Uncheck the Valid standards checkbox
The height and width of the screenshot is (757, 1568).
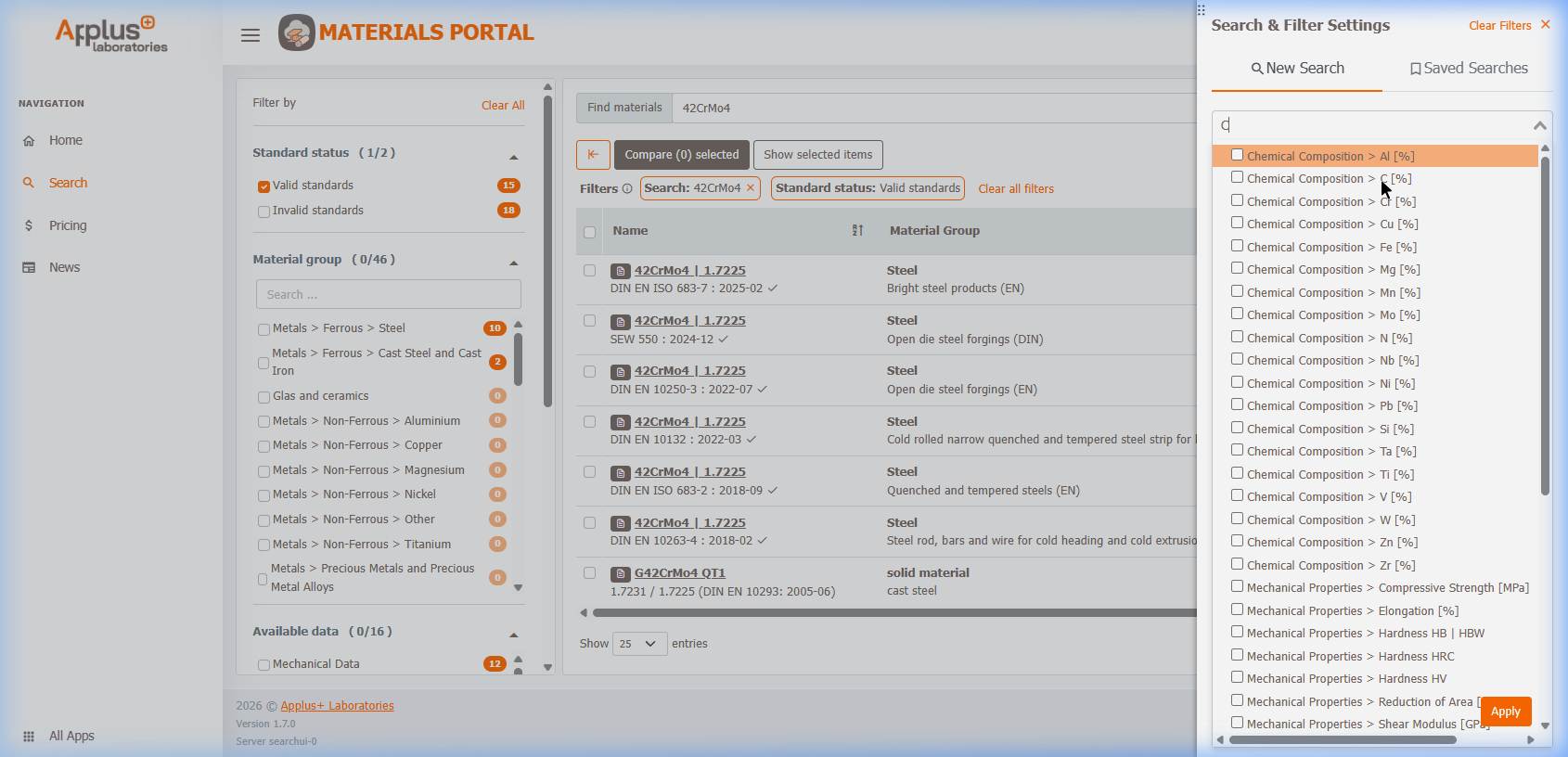tap(263, 186)
